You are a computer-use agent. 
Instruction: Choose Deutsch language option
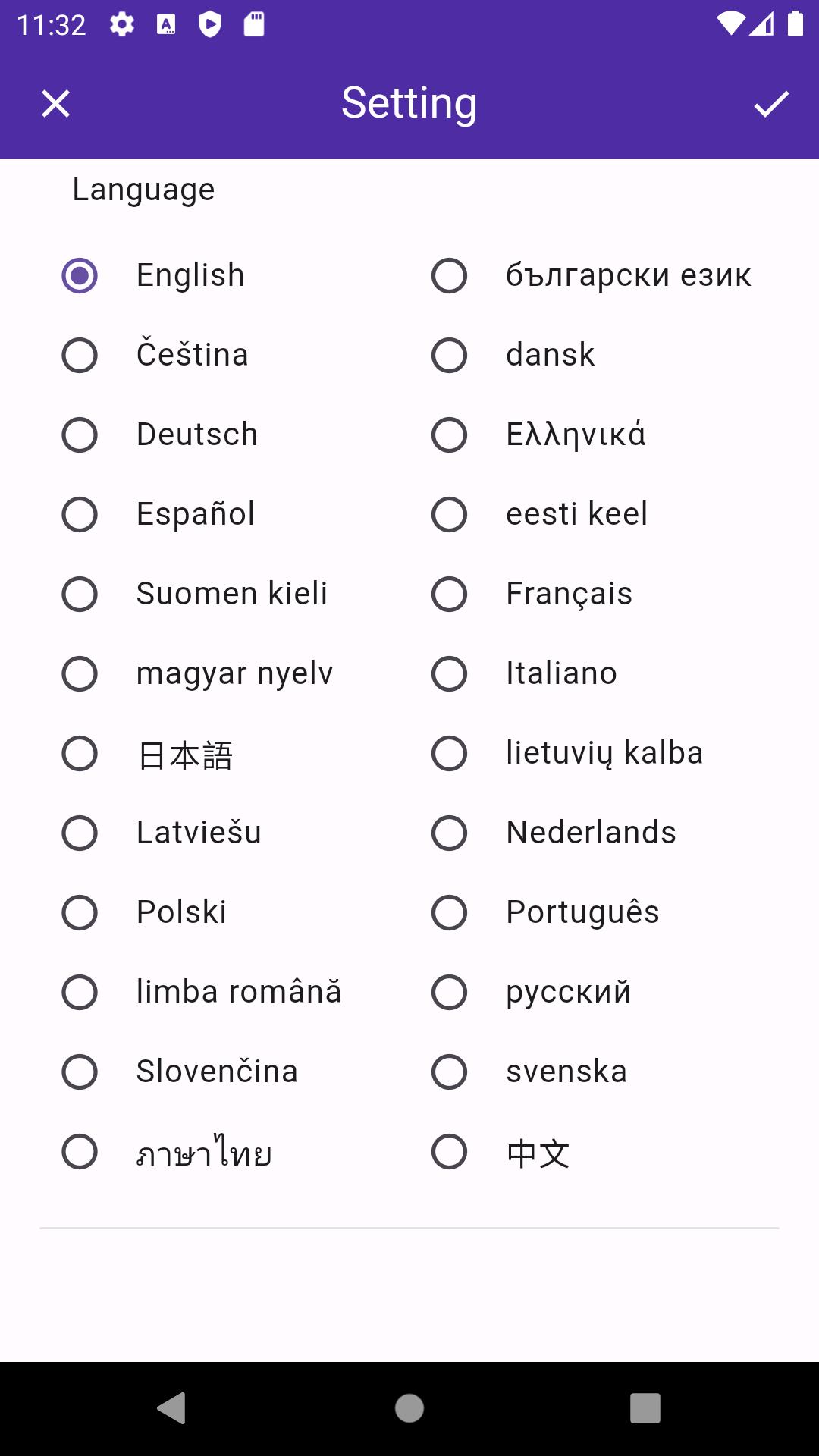80,435
